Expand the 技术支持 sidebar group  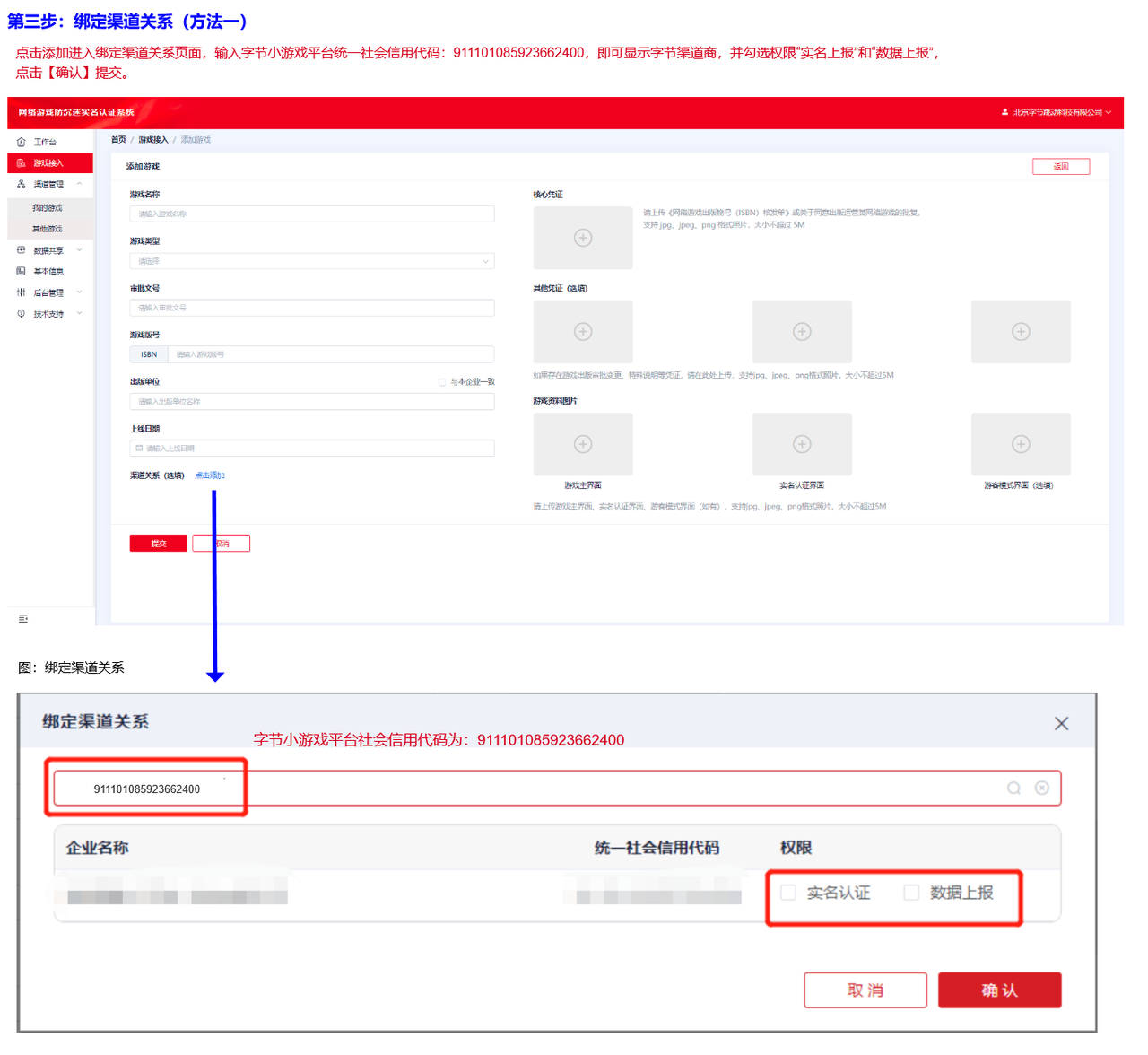coord(50,314)
